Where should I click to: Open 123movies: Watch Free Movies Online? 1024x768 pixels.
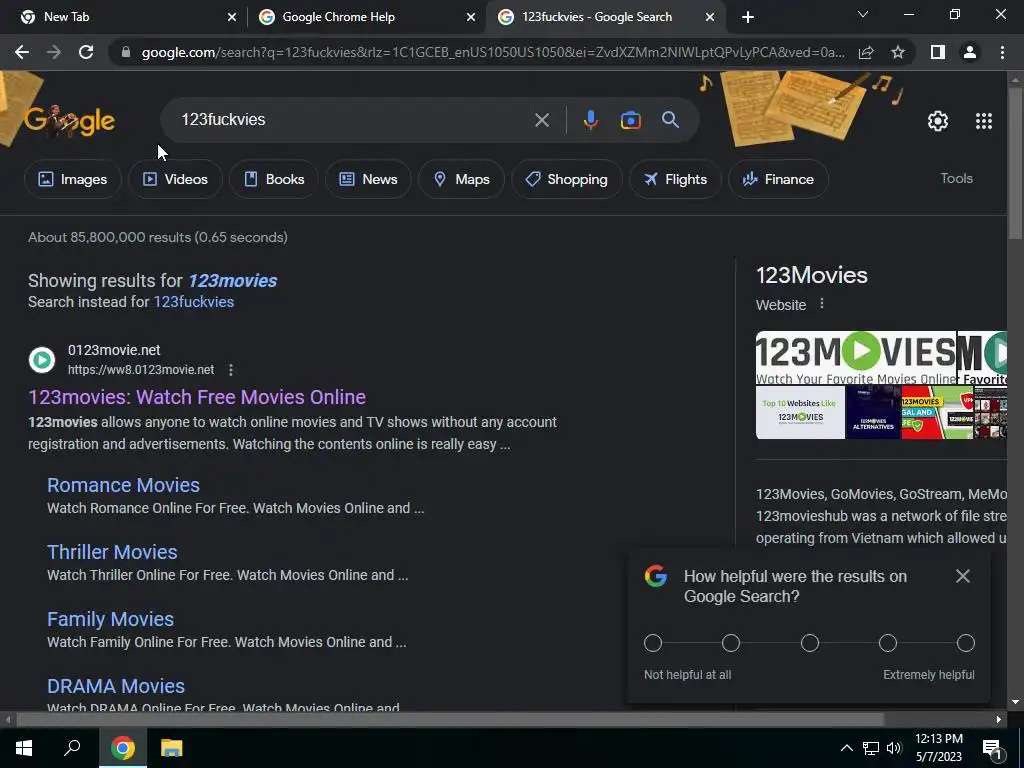coord(197,397)
